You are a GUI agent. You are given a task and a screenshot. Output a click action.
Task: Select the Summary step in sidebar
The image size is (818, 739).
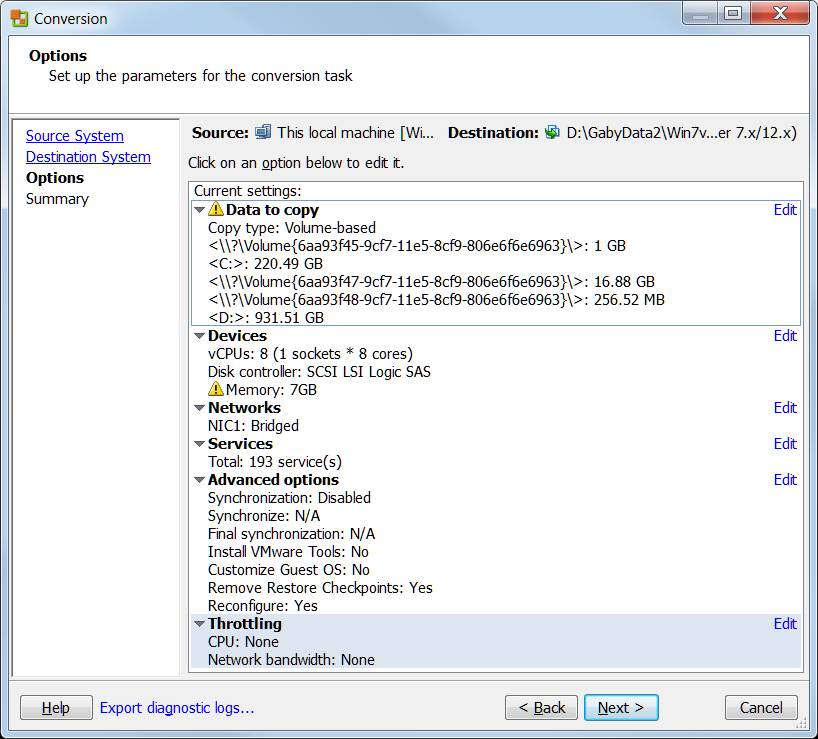[x=57, y=199]
